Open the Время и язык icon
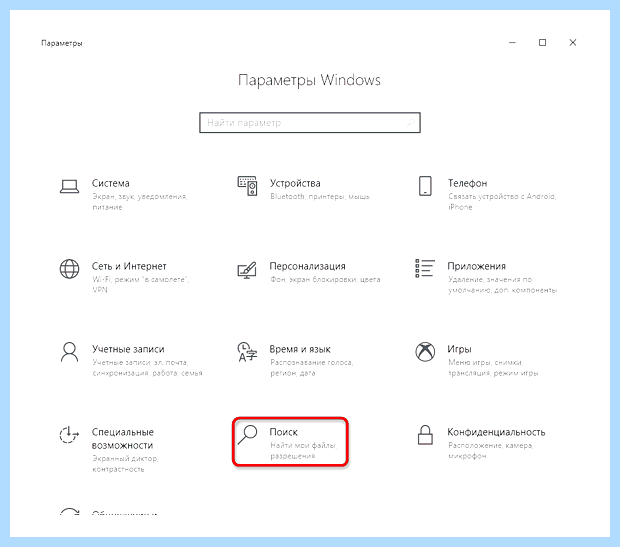This screenshot has width=620, height=547. coord(247,352)
